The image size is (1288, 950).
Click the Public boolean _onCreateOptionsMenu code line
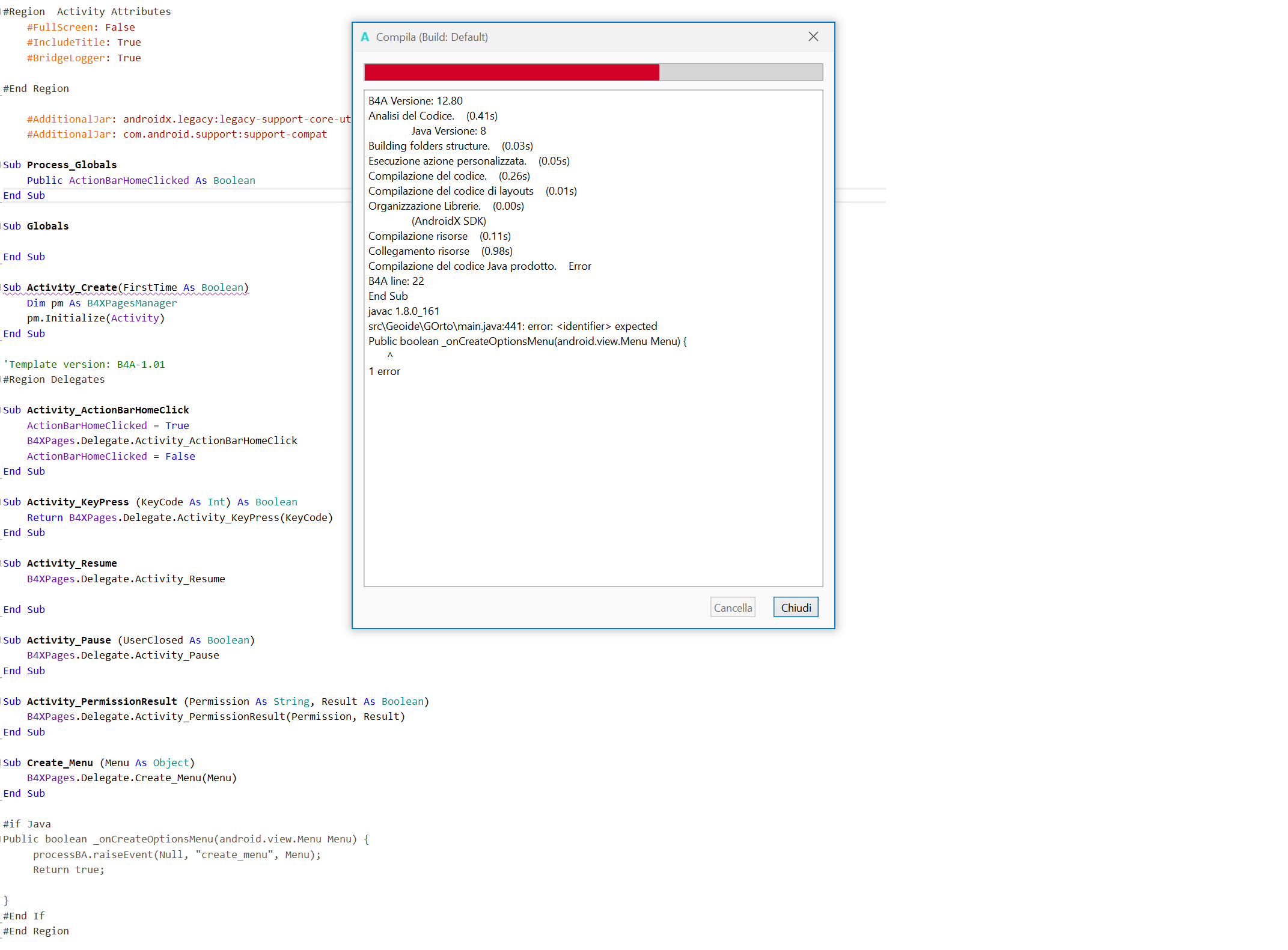186,839
